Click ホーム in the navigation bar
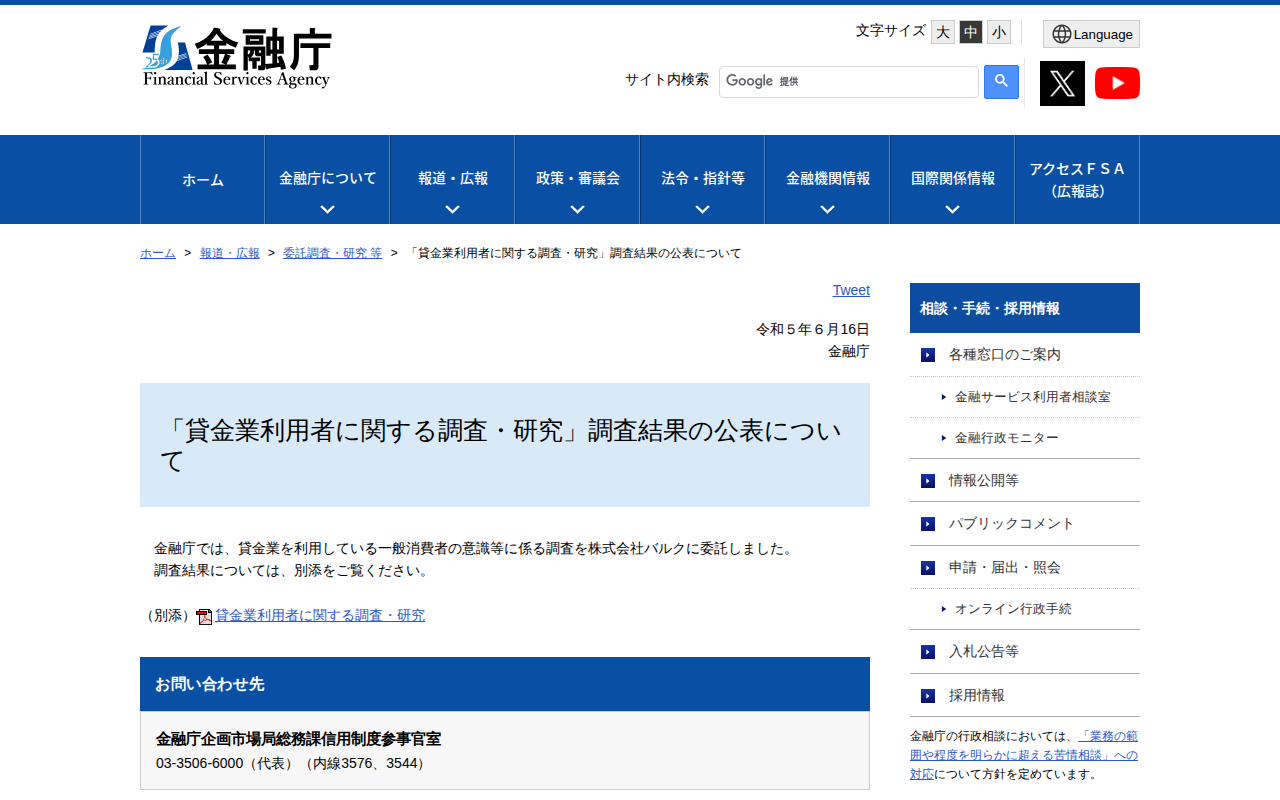1280x800 pixels. tap(202, 179)
